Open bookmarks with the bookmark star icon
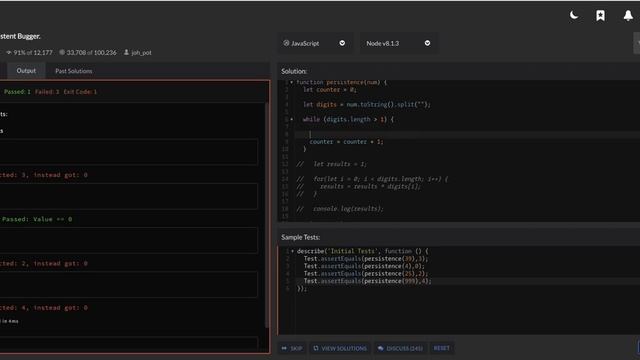 tap(600, 16)
